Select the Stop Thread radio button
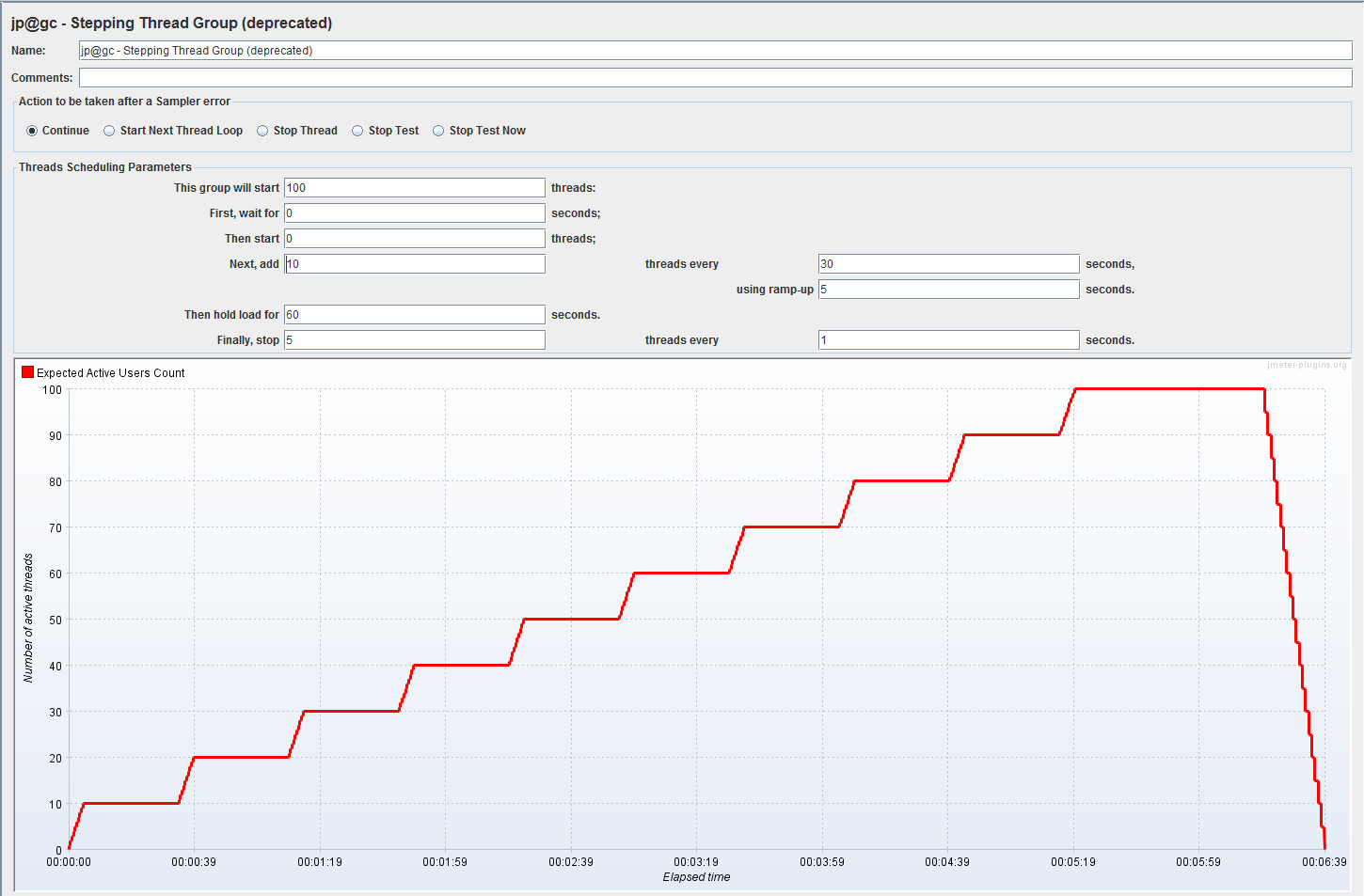 click(262, 131)
